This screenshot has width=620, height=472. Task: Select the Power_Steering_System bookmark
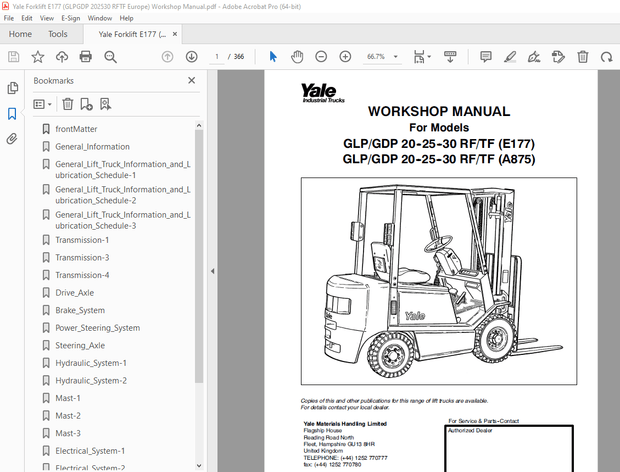[x=97, y=328]
